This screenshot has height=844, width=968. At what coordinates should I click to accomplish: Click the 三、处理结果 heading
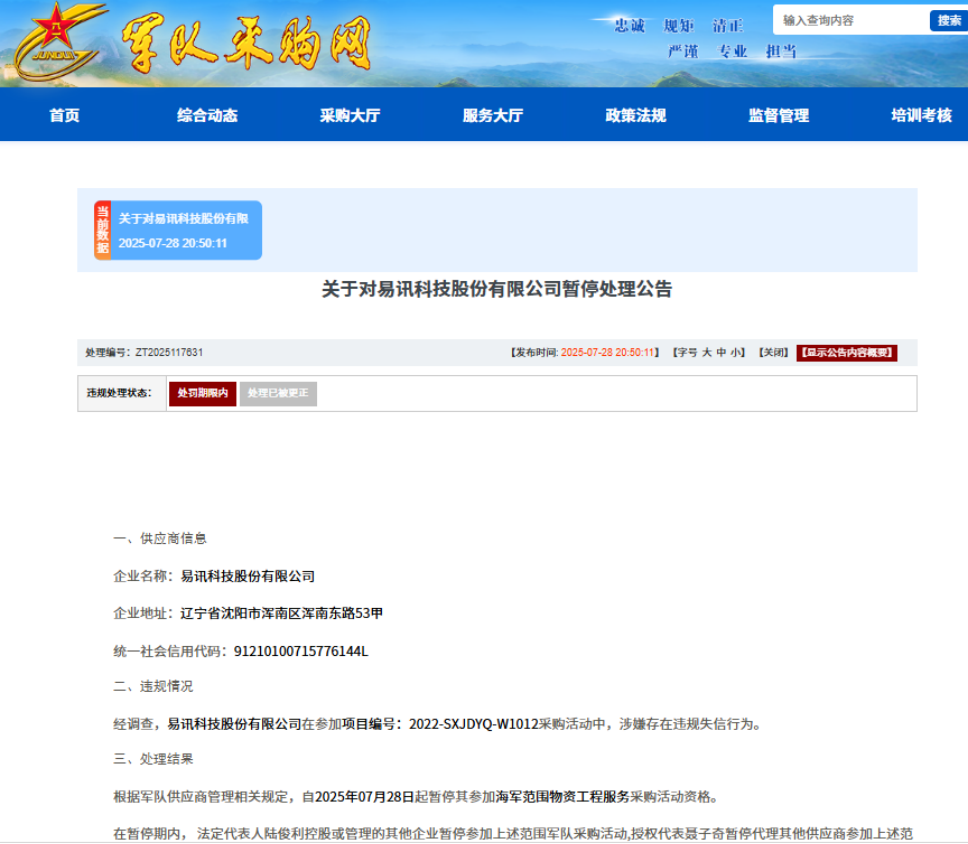[x=153, y=759]
